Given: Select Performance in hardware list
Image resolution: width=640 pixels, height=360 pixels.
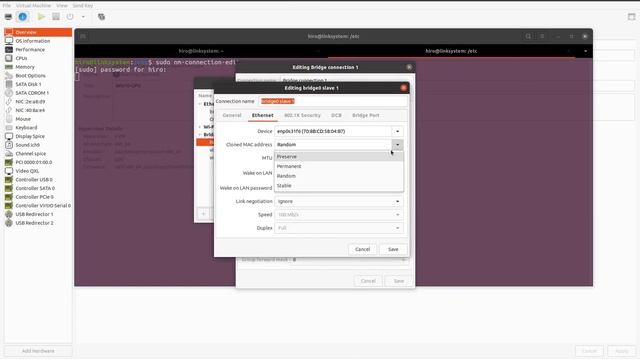Looking at the screenshot, I should point(38,49).
